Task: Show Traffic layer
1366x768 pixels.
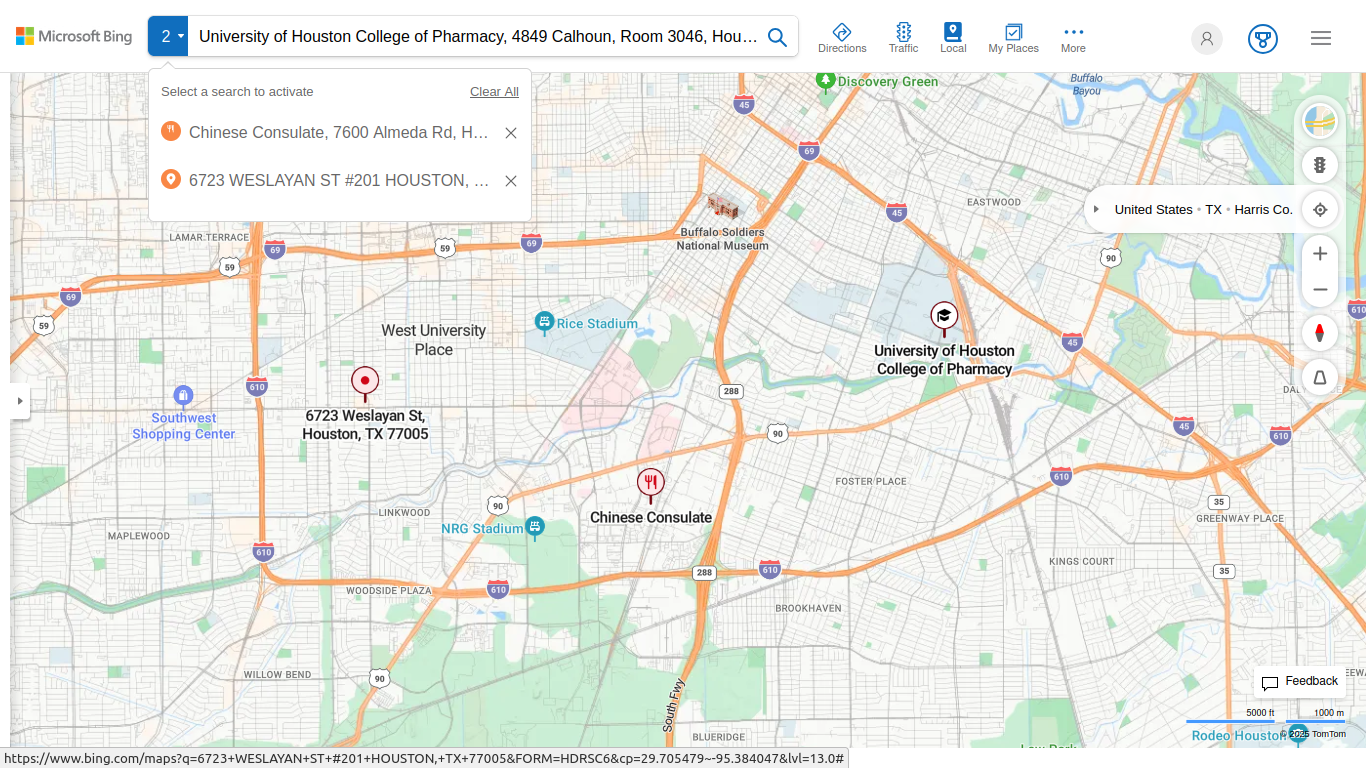Action: 903,38
